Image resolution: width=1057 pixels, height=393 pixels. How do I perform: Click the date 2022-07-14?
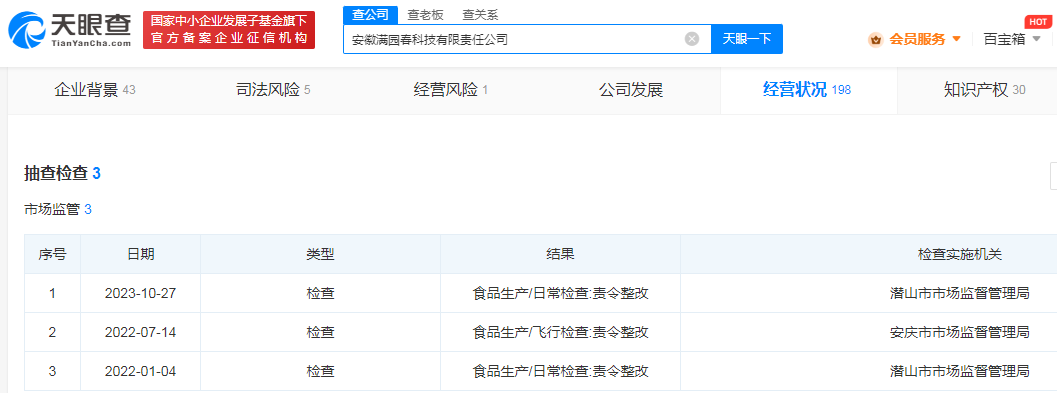click(x=140, y=332)
